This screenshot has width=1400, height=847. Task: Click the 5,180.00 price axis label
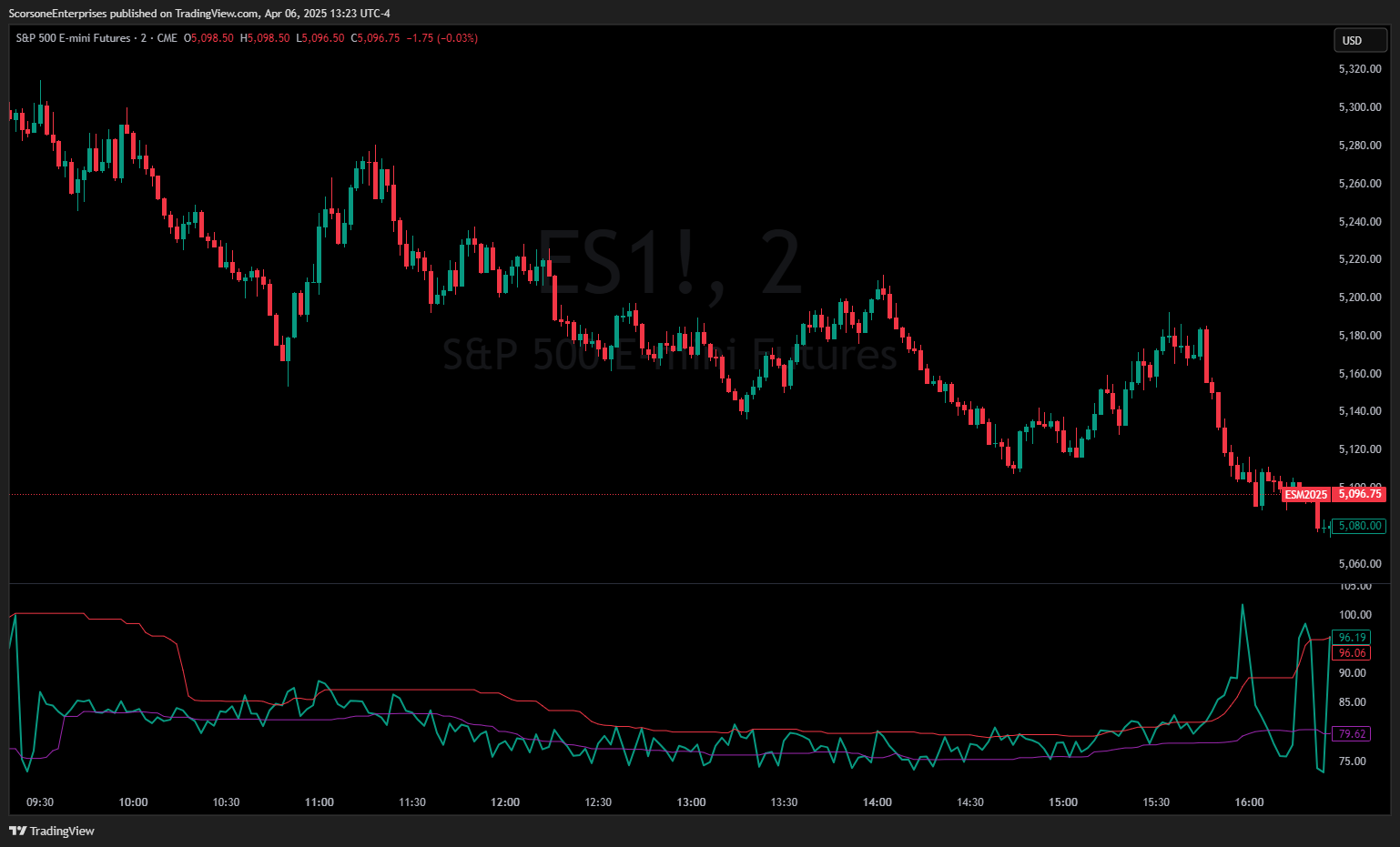coord(1360,336)
